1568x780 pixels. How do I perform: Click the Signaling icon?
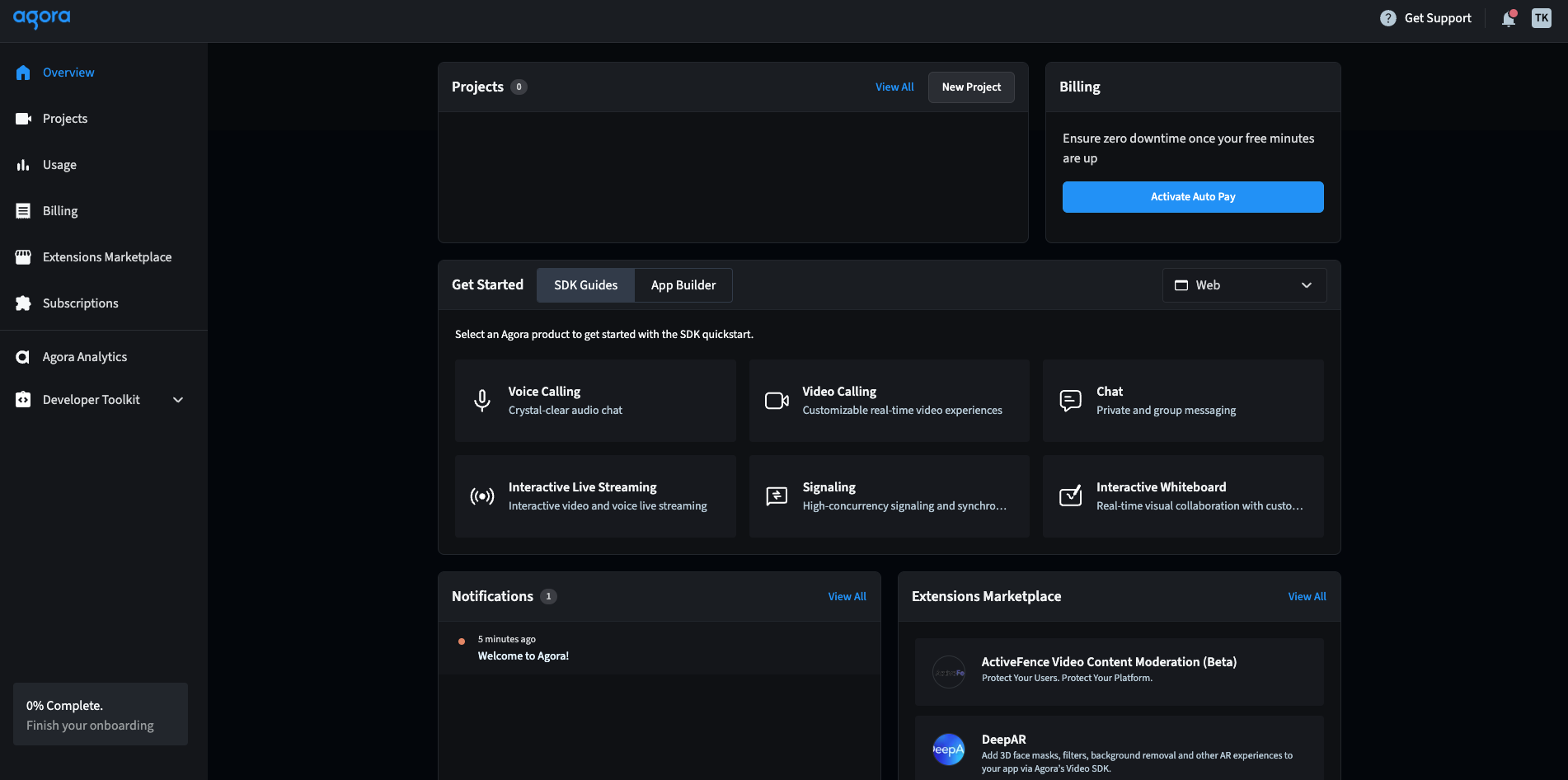coord(777,496)
